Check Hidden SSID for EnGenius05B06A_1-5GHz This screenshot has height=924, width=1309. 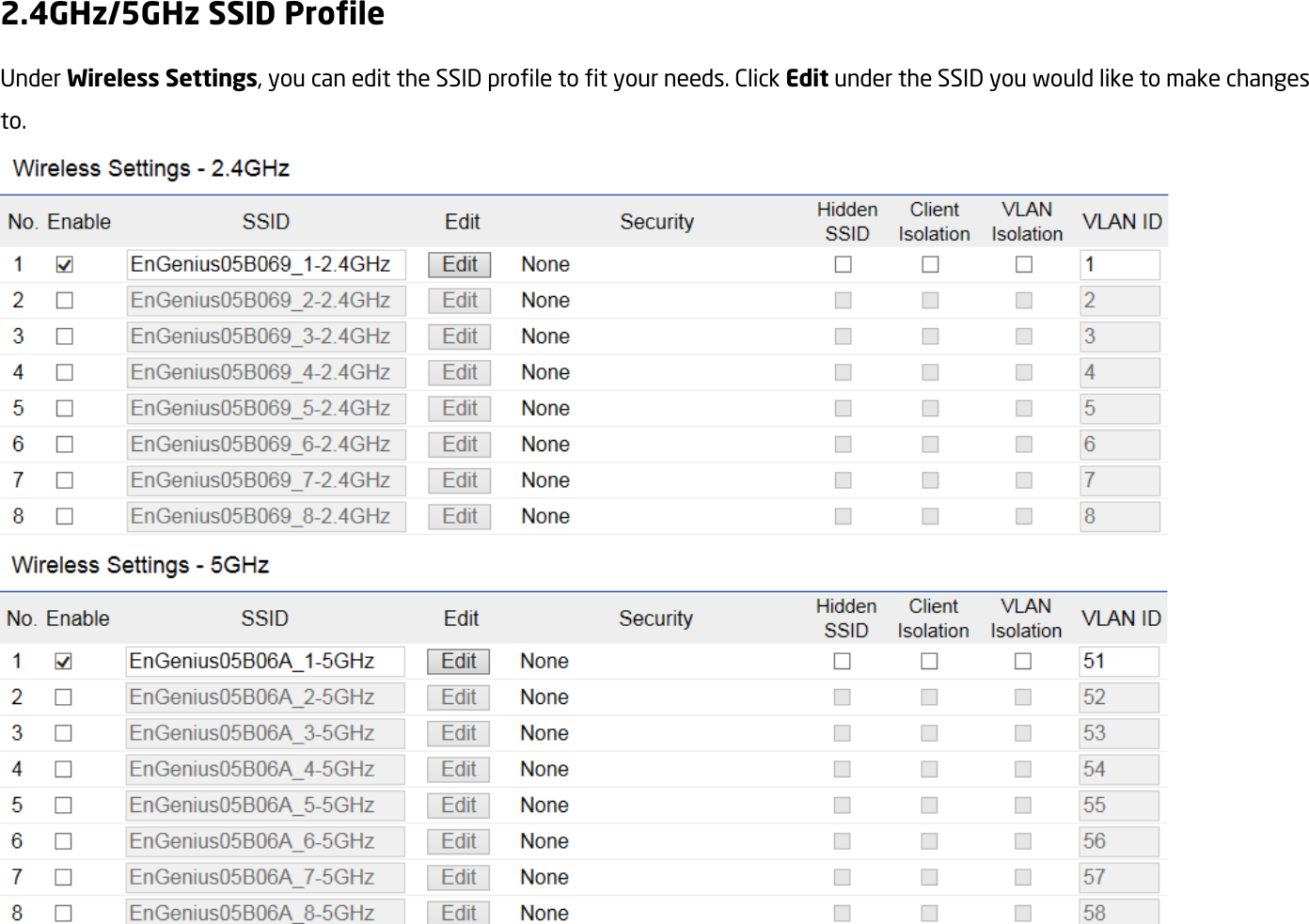point(843,662)
